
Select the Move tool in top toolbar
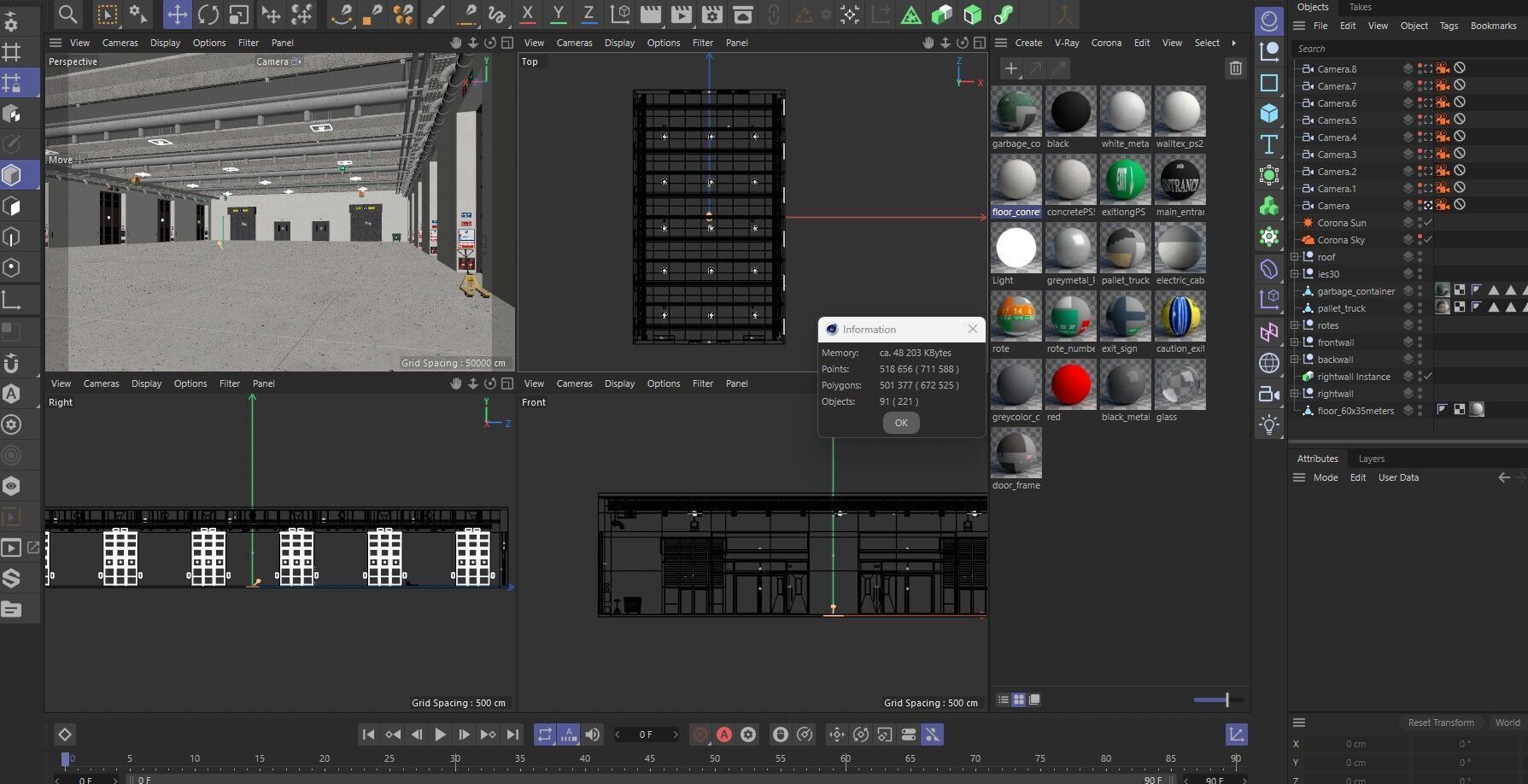click(x=177, y=15)
